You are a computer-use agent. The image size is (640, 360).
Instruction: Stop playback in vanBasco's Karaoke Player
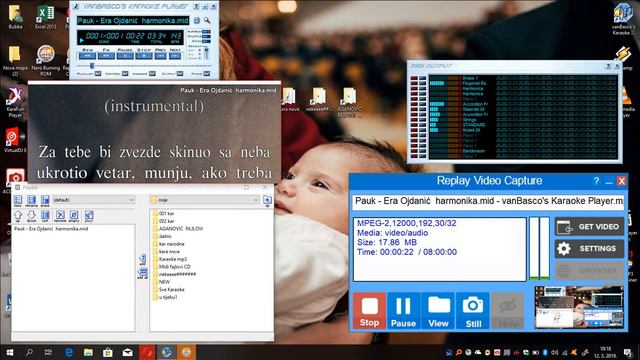(x=144, y=56)
